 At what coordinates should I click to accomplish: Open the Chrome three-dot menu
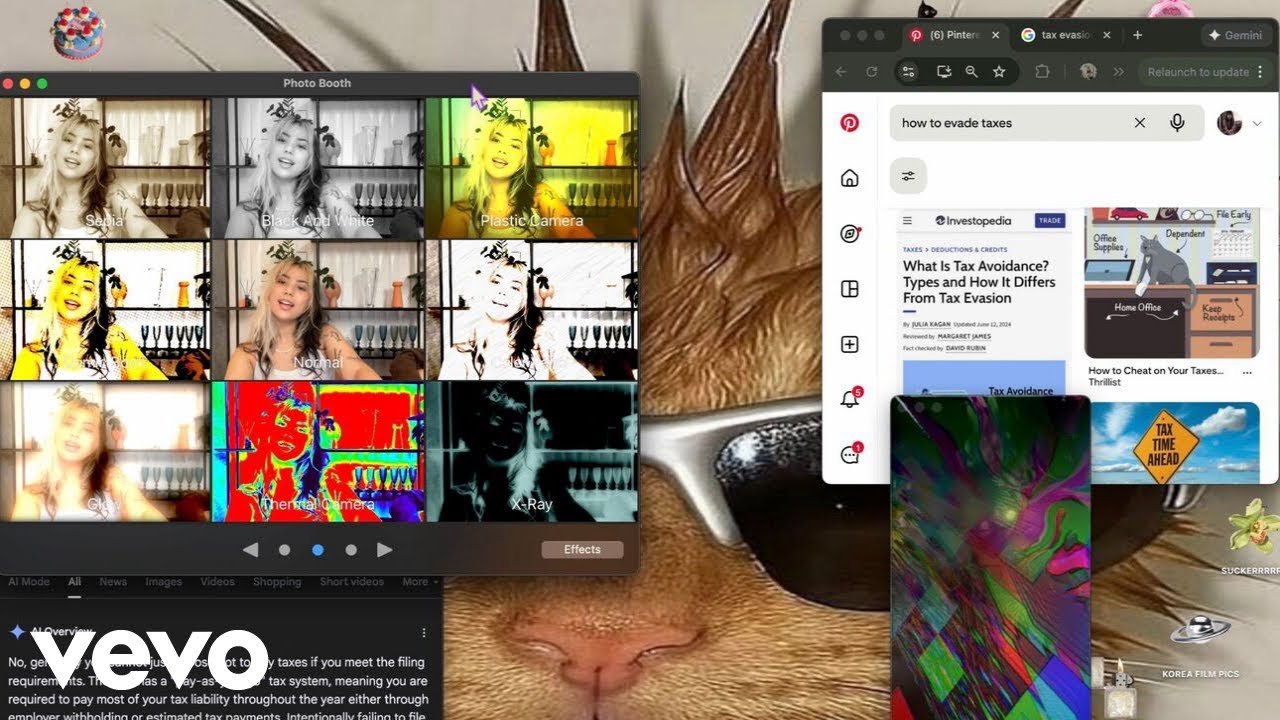(x=1262, y=72)
